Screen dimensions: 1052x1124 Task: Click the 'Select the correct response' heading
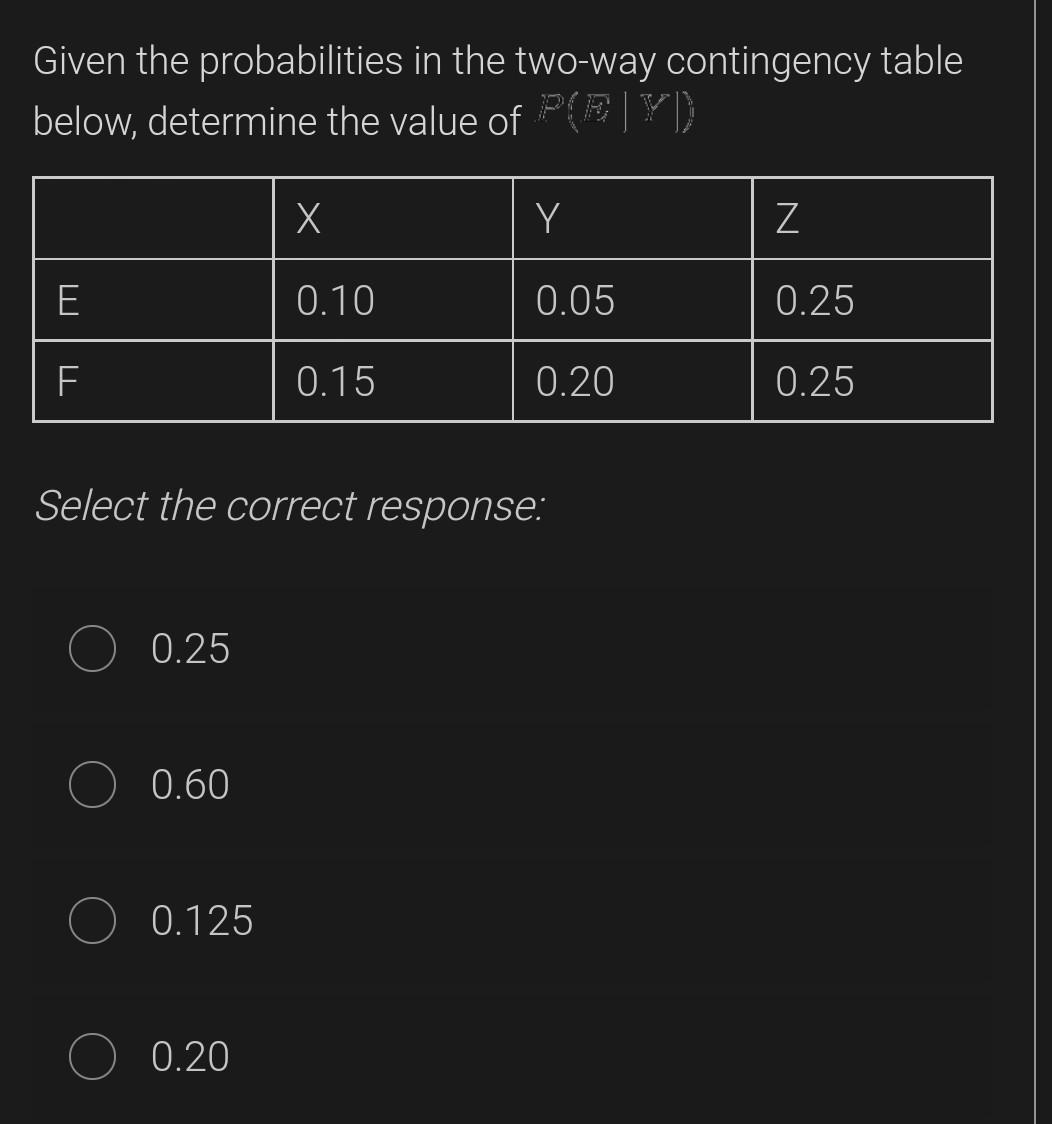[x=288, y=507]
